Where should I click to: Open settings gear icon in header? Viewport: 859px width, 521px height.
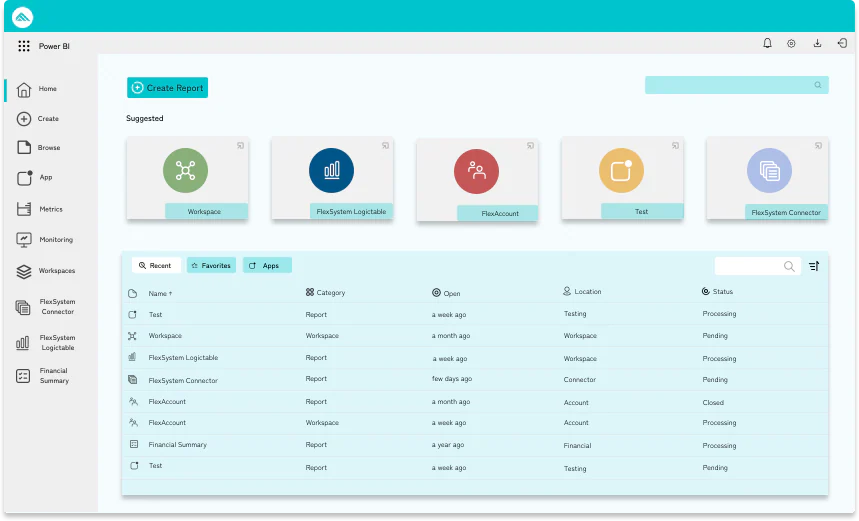click(791, 43)
